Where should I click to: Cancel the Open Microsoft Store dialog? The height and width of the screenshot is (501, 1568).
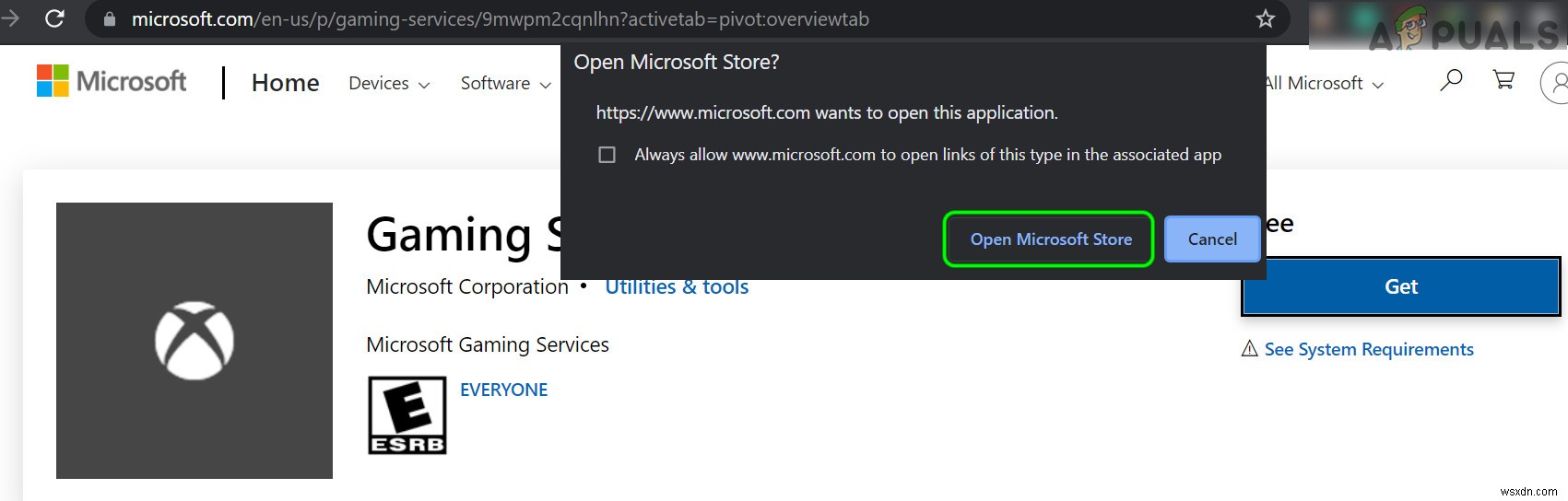(x=1211, y=239)
